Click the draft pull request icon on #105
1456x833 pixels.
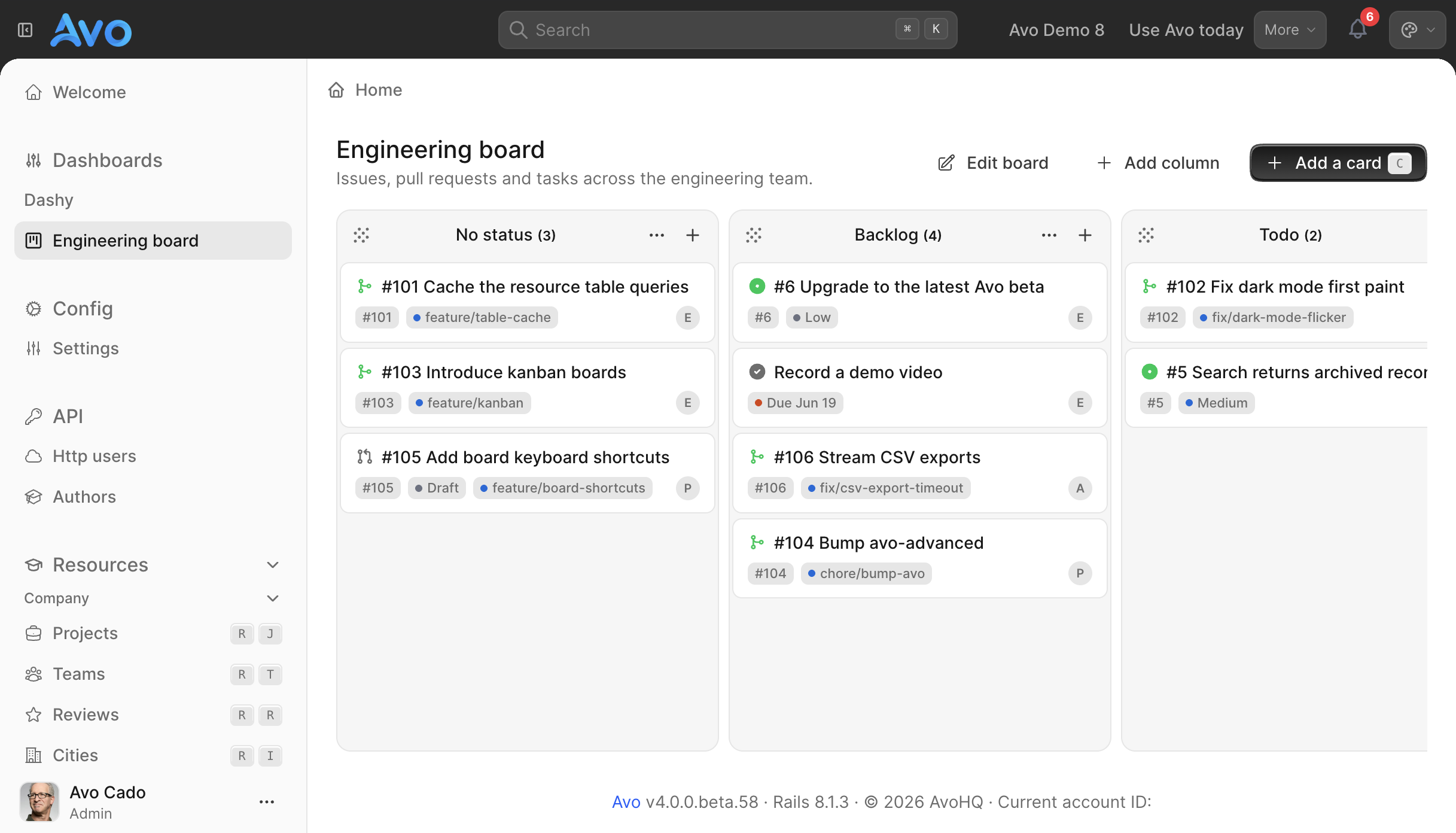pyautogui.click(x=364, y=457)
